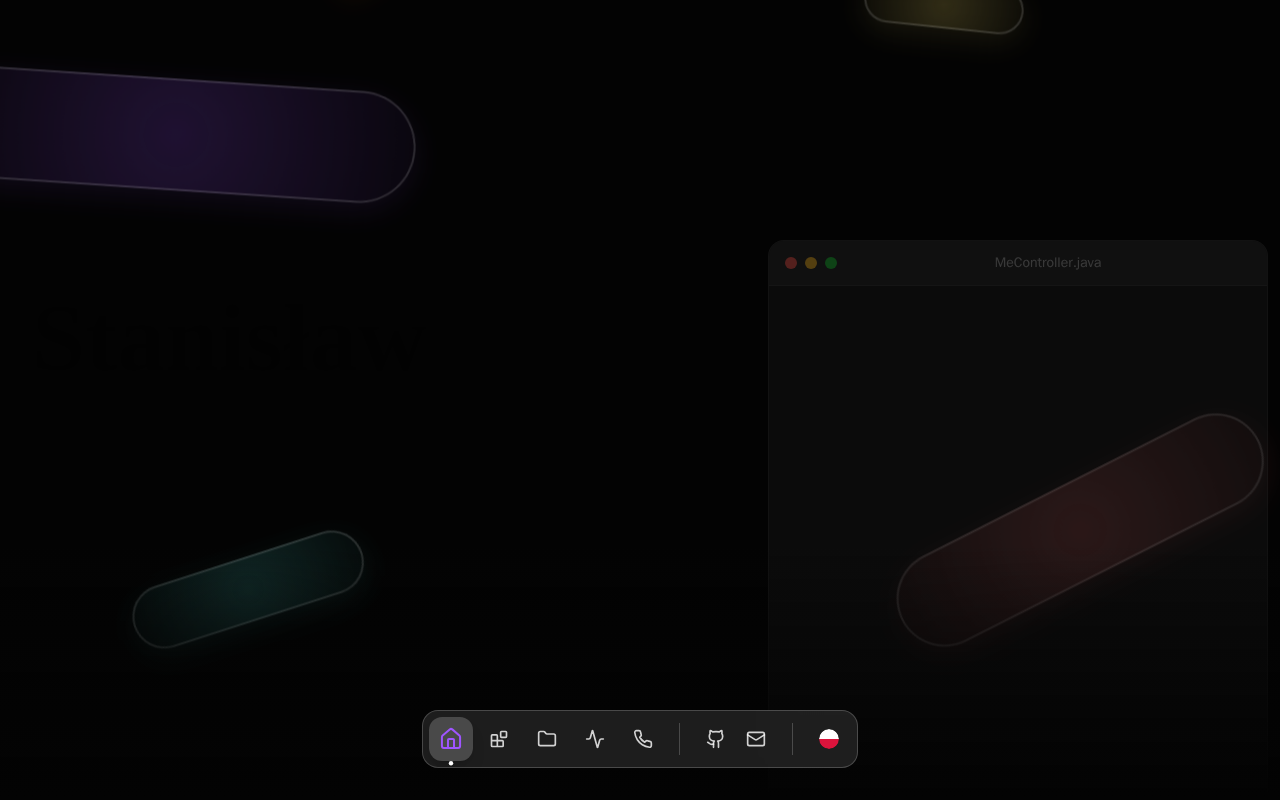Click the yellow glowing pill at top
1280x800 pixels.
coord(943,12)
